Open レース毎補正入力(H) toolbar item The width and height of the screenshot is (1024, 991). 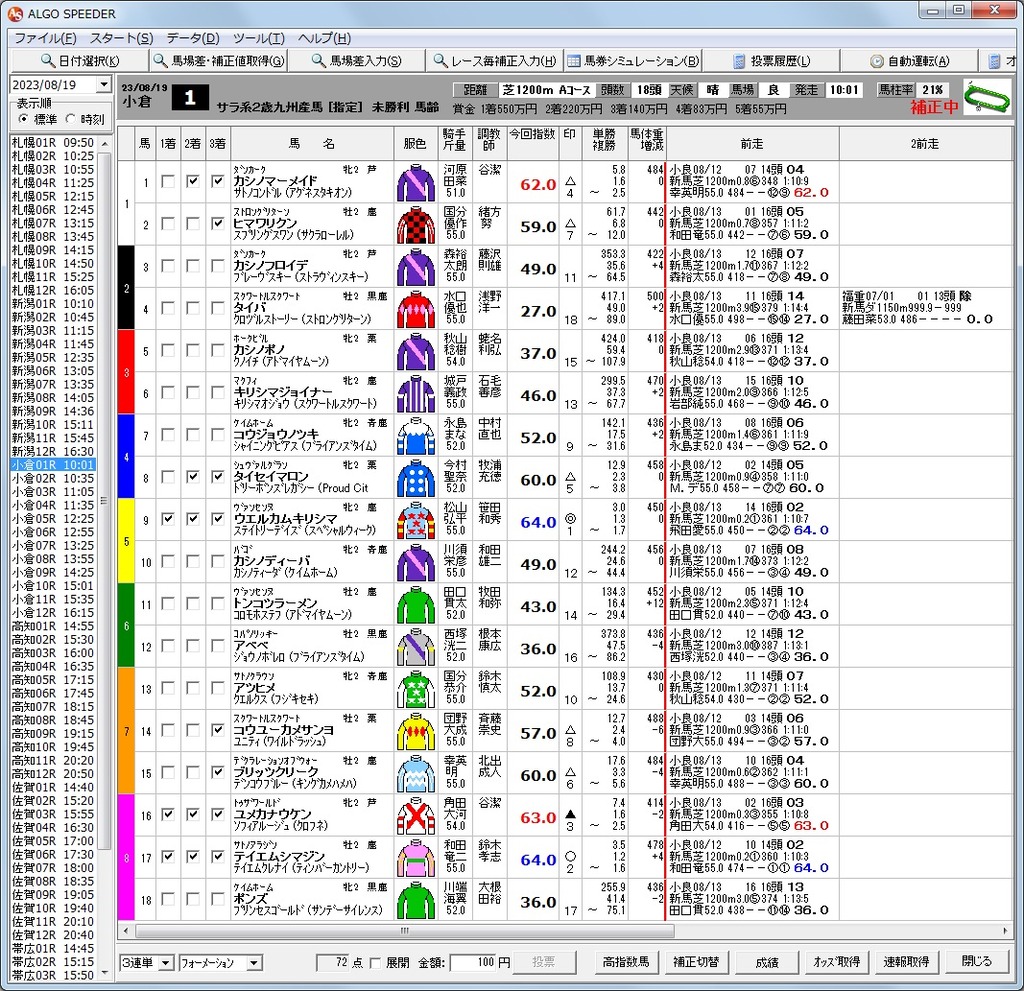494,61
